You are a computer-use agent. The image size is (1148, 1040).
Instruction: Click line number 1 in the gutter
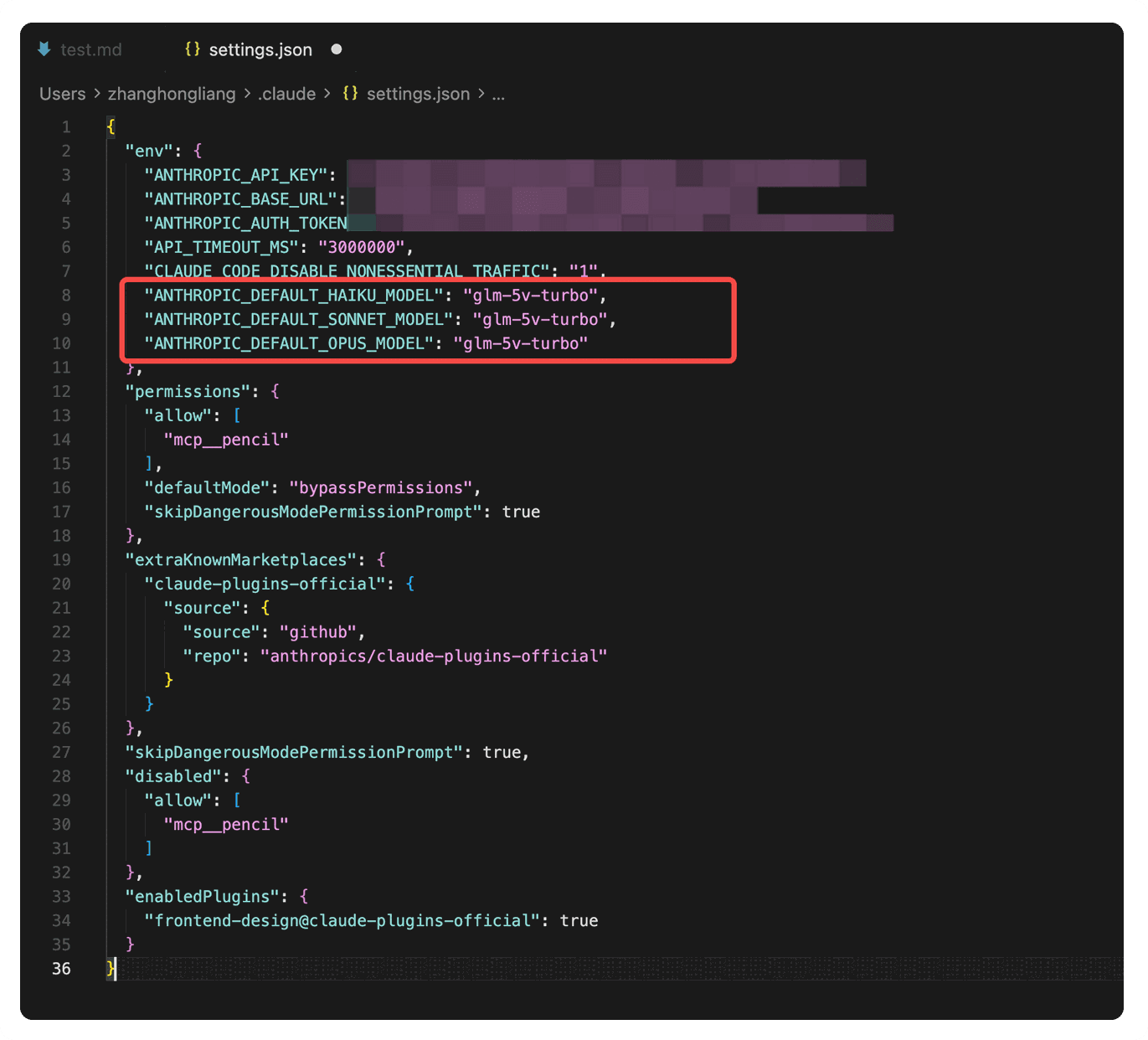[65, 127]
